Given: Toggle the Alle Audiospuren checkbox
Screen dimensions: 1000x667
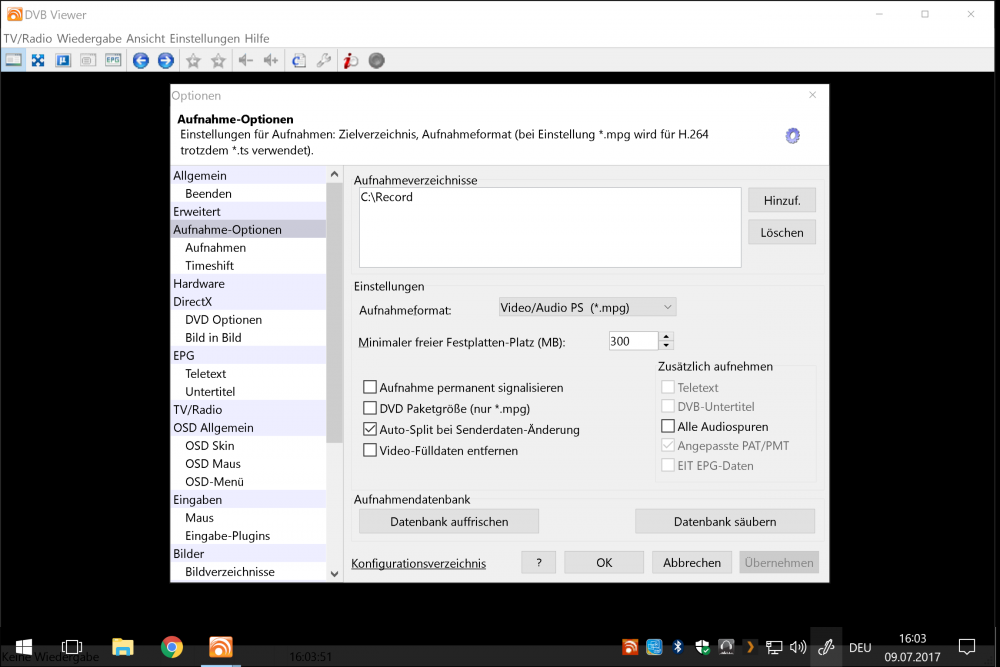Looking at the screenshot, I should click(x=668, y=427).
